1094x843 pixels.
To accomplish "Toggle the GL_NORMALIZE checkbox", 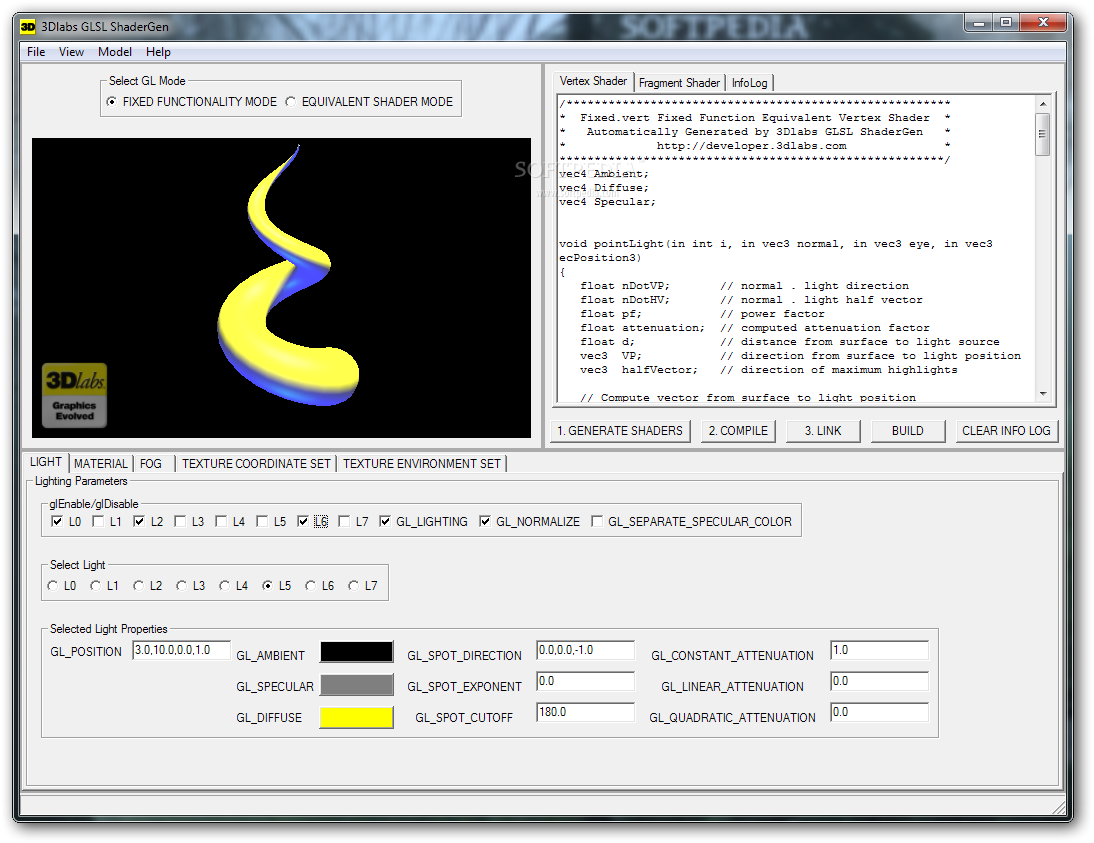I will click(485, 521).
